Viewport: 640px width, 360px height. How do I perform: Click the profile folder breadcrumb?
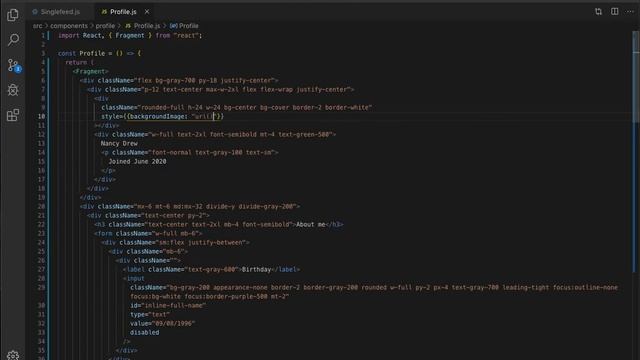[x=105, y=26]
